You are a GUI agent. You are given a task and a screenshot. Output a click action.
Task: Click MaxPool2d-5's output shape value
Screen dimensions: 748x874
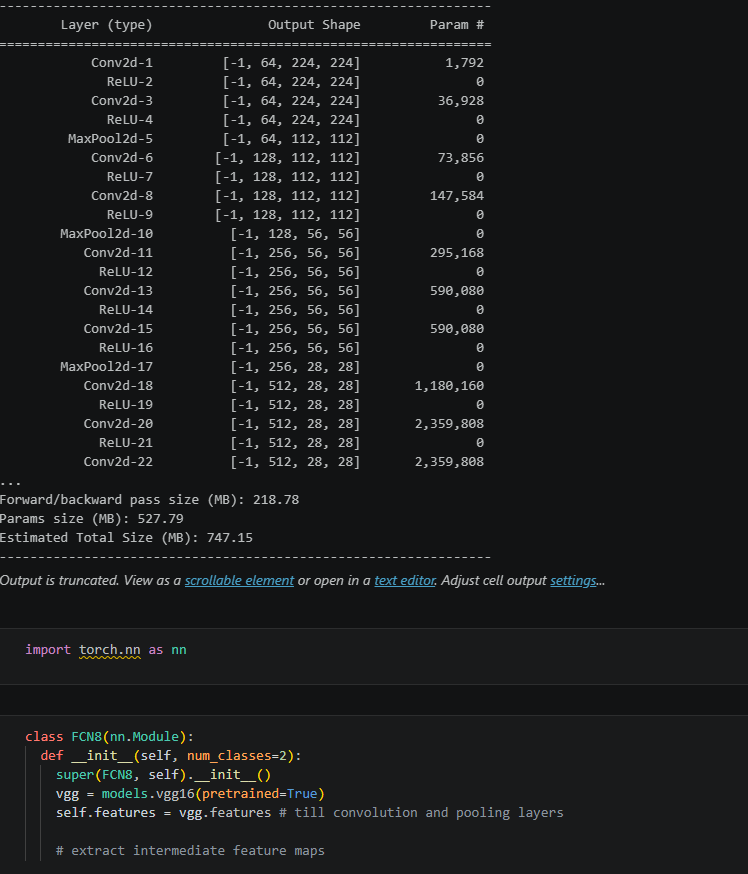(291, 138)
